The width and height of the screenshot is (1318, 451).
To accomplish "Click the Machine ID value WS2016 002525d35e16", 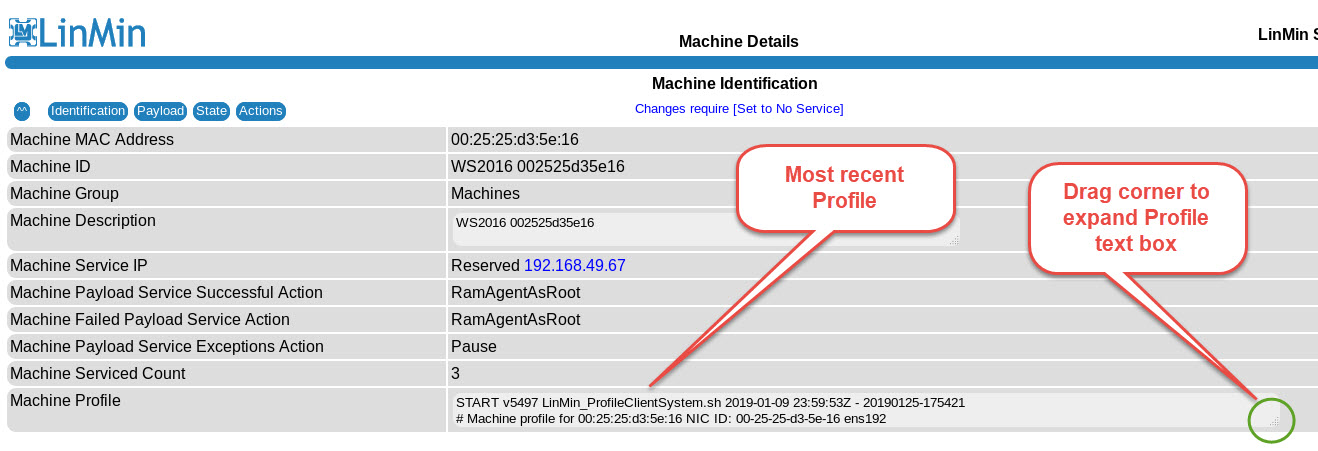I will pyautogui.click(x=538, y=167).
